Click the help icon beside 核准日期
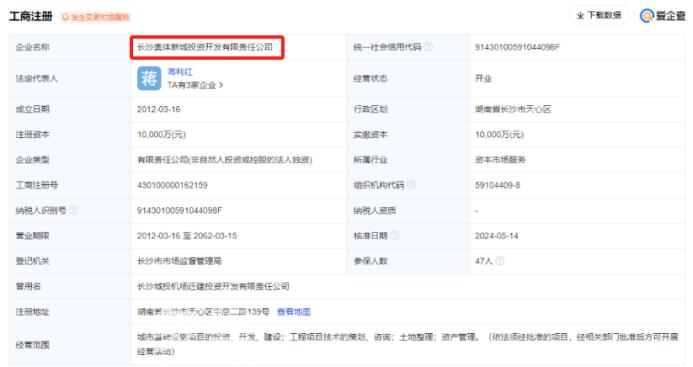 click(395, 236)
